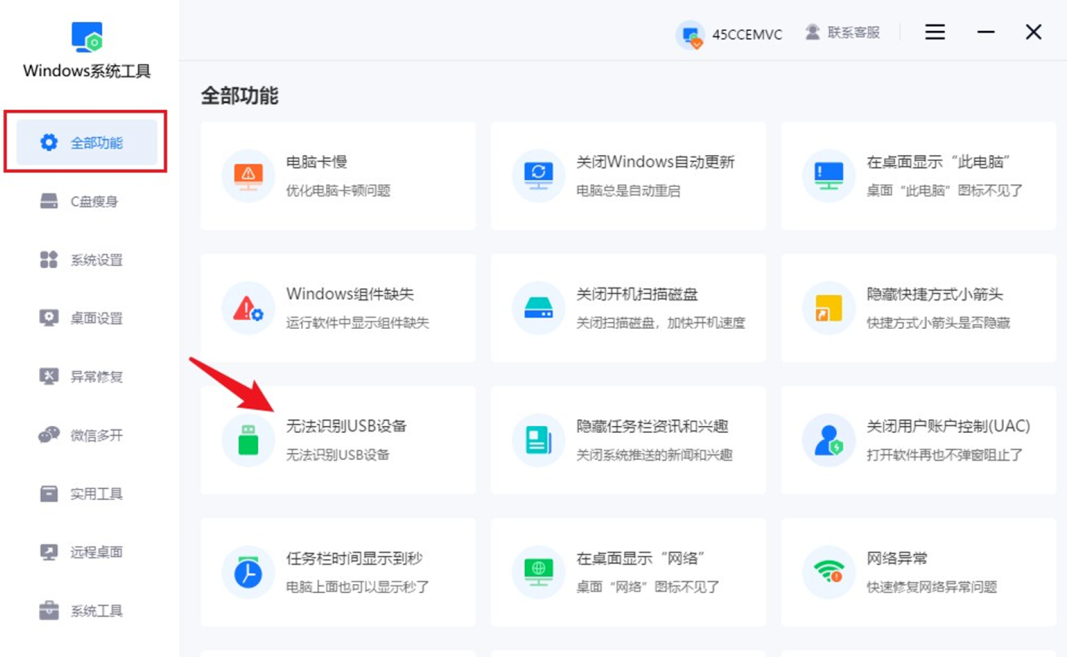Open the 隐藏快捷方式小箭头 title

(935, 294)
